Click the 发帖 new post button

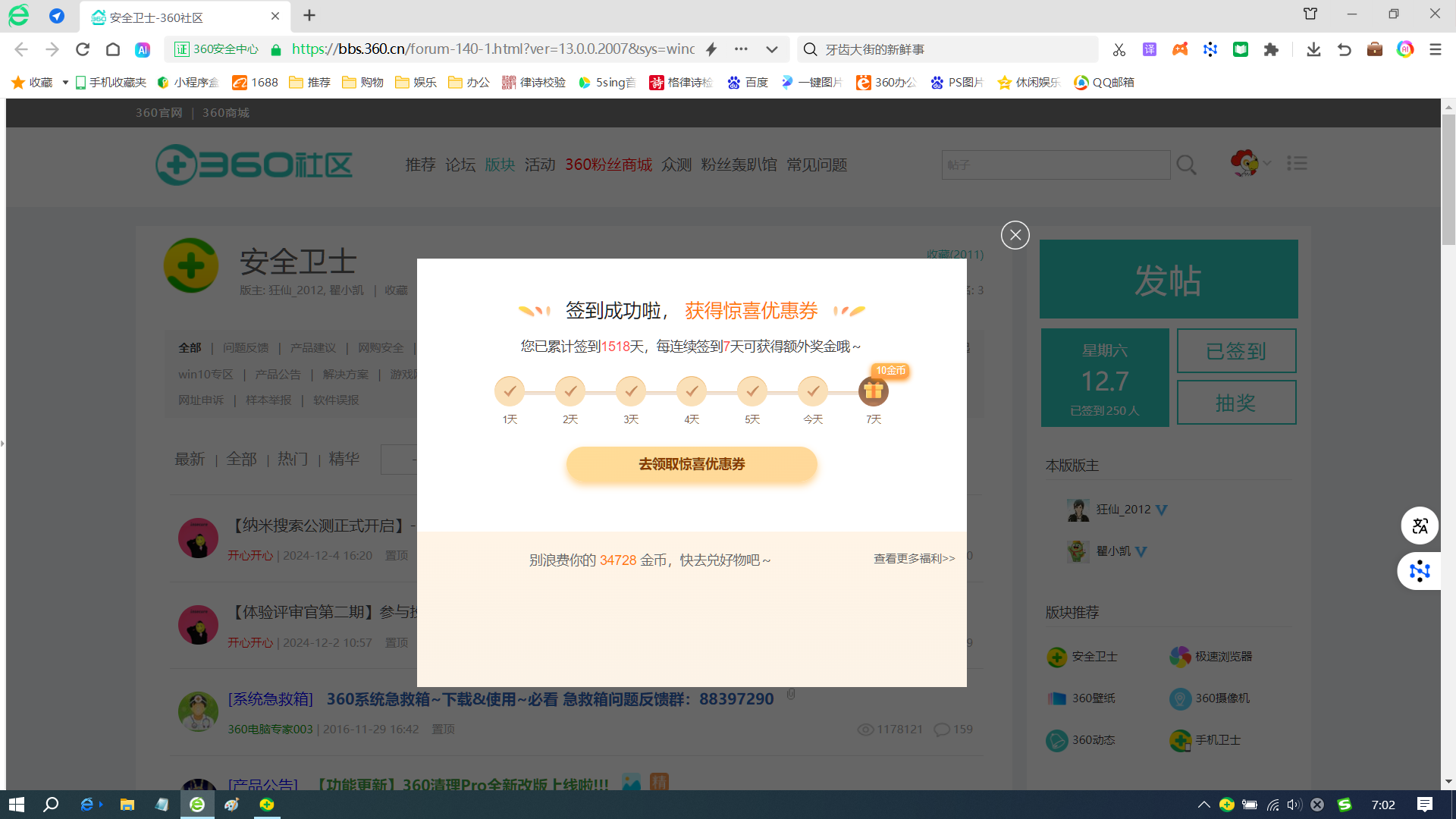tap(1169, 279)
